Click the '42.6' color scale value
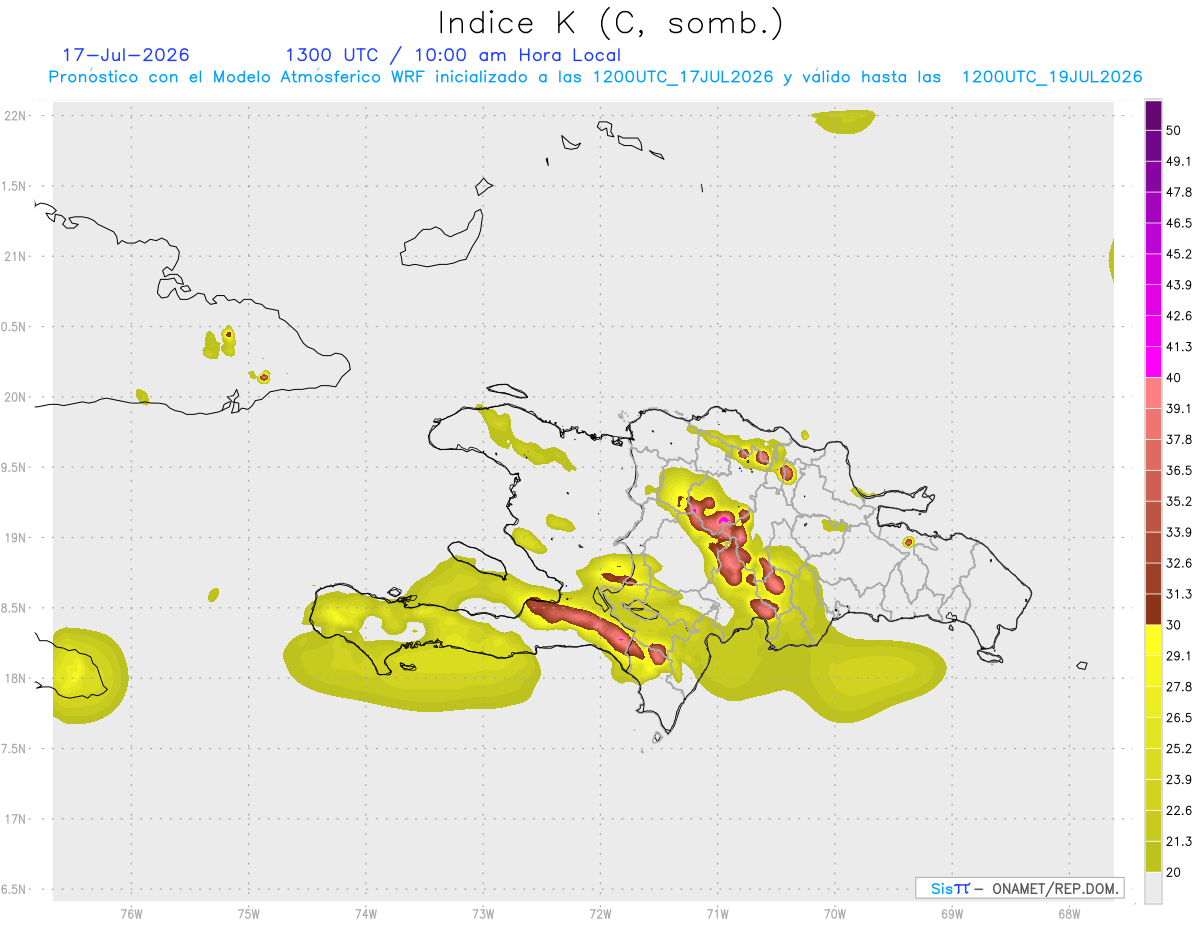Screen dimensions: 1200x927 [x=1179, y=316]
